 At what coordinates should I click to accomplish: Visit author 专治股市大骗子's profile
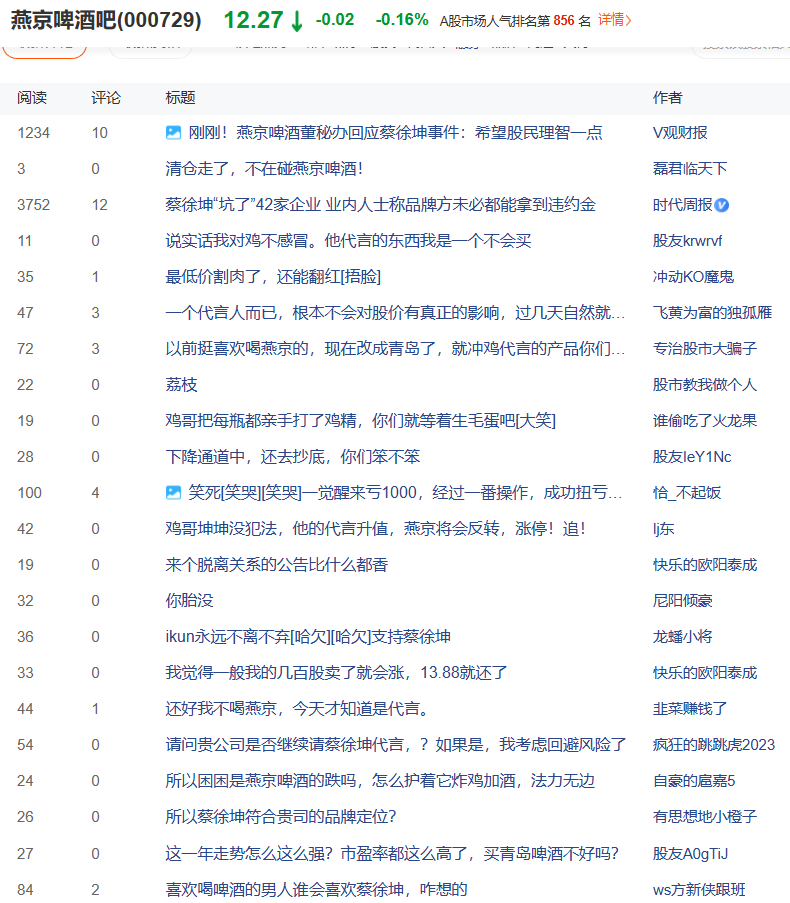[x=705, y=349]
